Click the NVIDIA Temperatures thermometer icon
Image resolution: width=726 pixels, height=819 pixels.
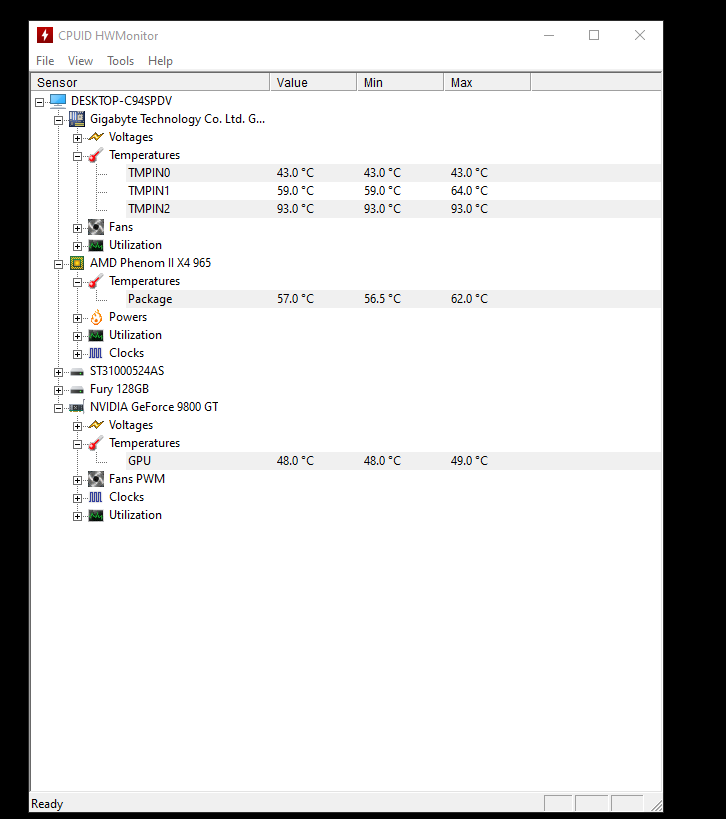(96, 443)
